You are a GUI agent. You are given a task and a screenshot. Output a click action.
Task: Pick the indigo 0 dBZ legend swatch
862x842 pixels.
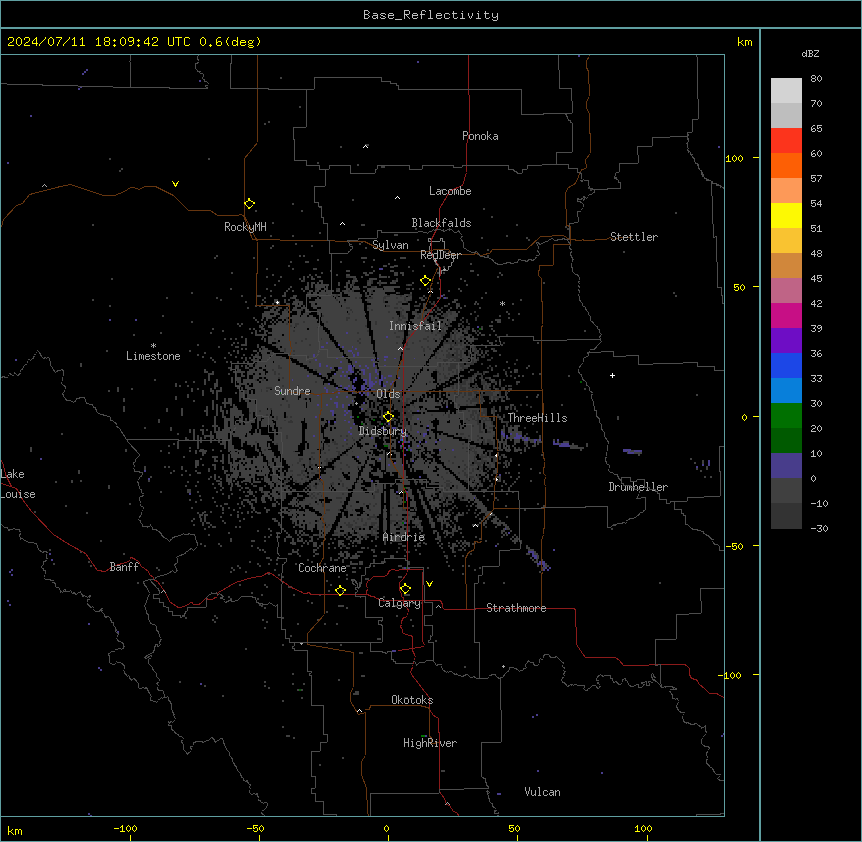pos(786,466)
